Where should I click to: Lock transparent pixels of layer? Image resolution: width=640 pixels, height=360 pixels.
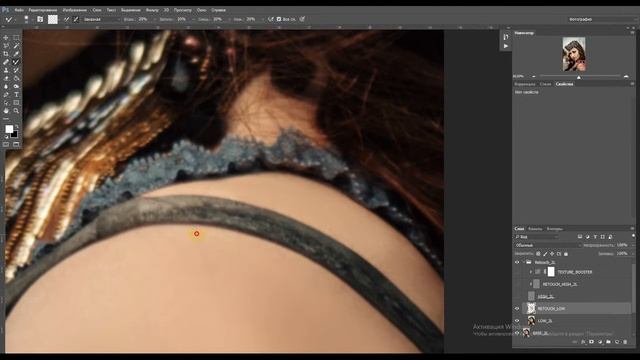(x=538, y=254)
